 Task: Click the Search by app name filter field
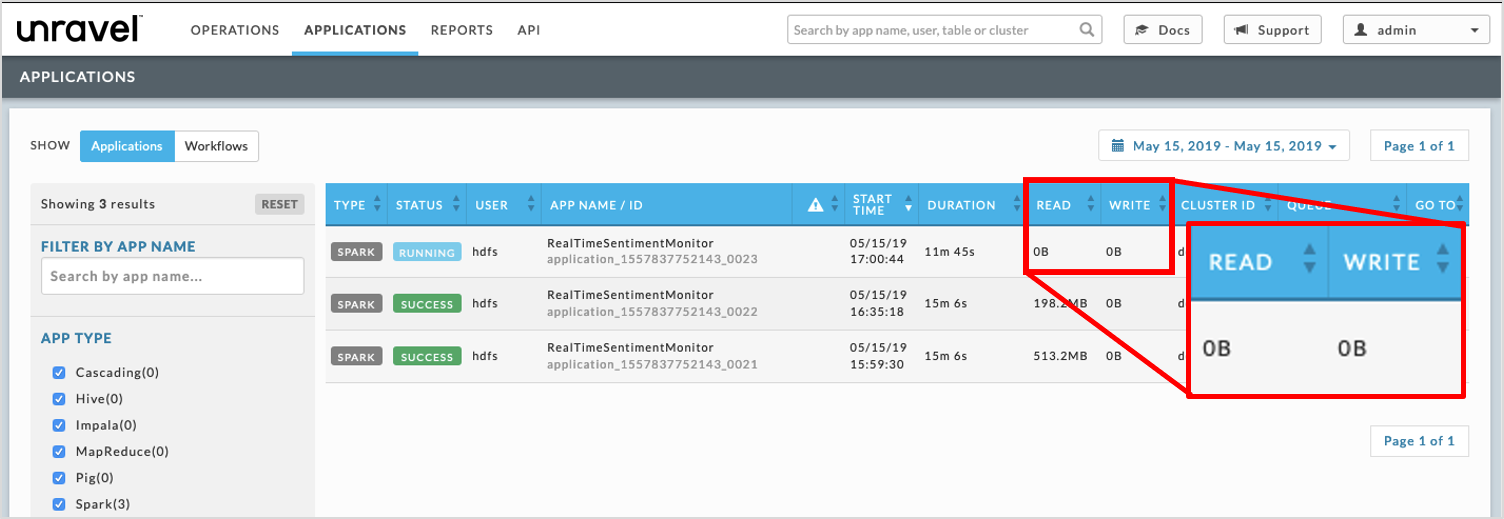point(172,276)
